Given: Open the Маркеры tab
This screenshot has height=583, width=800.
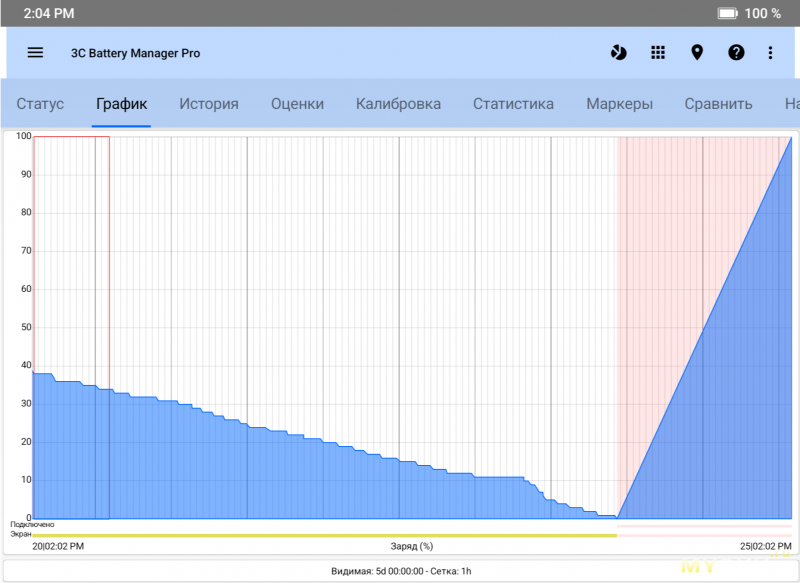Looking at the screenshot, I should click(619, 104).
